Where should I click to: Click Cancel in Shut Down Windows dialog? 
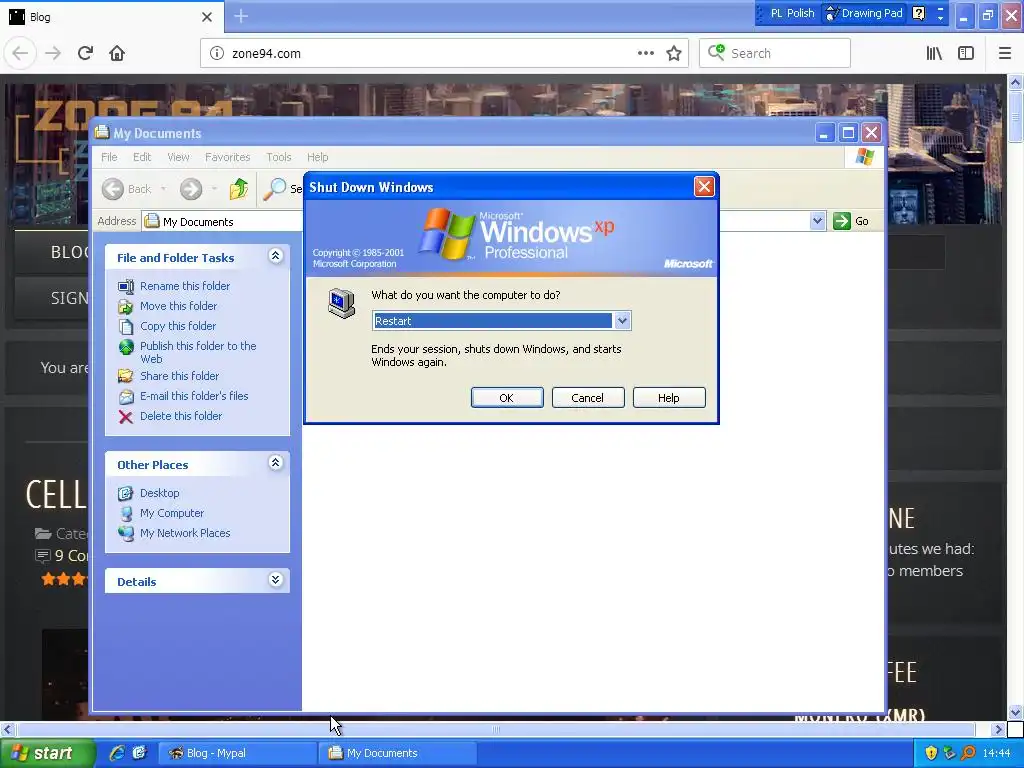tap(588, 398)
